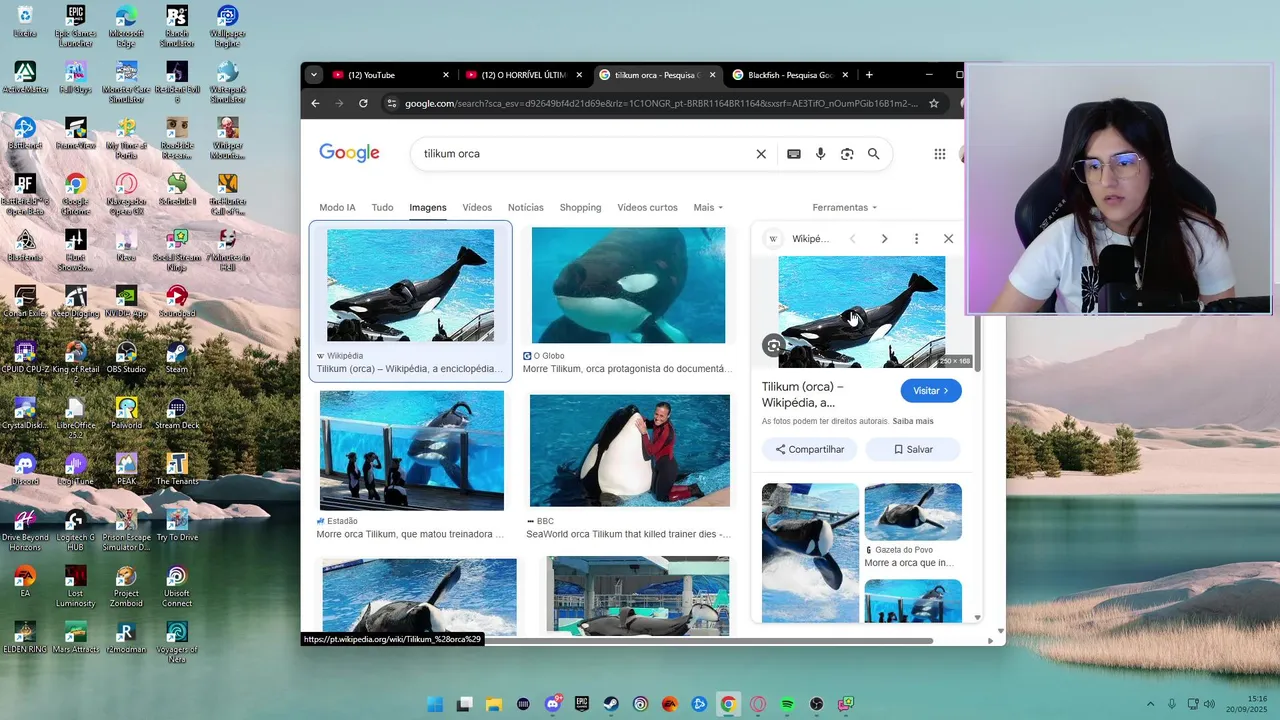This screenshot has width=1280, height=720.
Task: Select the Vídeos results tab
Action: (477, 208)
